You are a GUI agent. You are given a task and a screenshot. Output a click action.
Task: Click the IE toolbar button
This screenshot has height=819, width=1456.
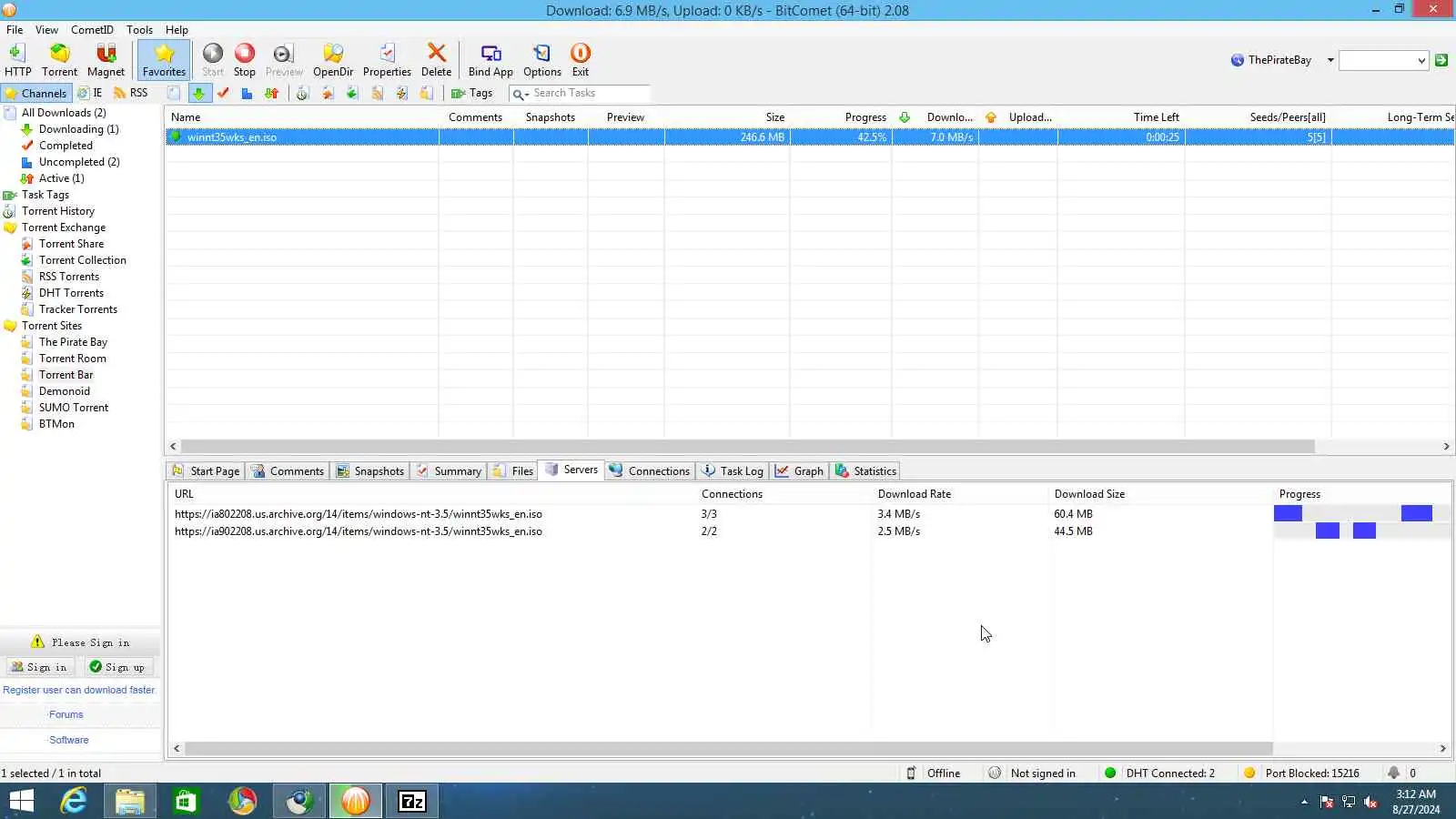pos(89,93)
